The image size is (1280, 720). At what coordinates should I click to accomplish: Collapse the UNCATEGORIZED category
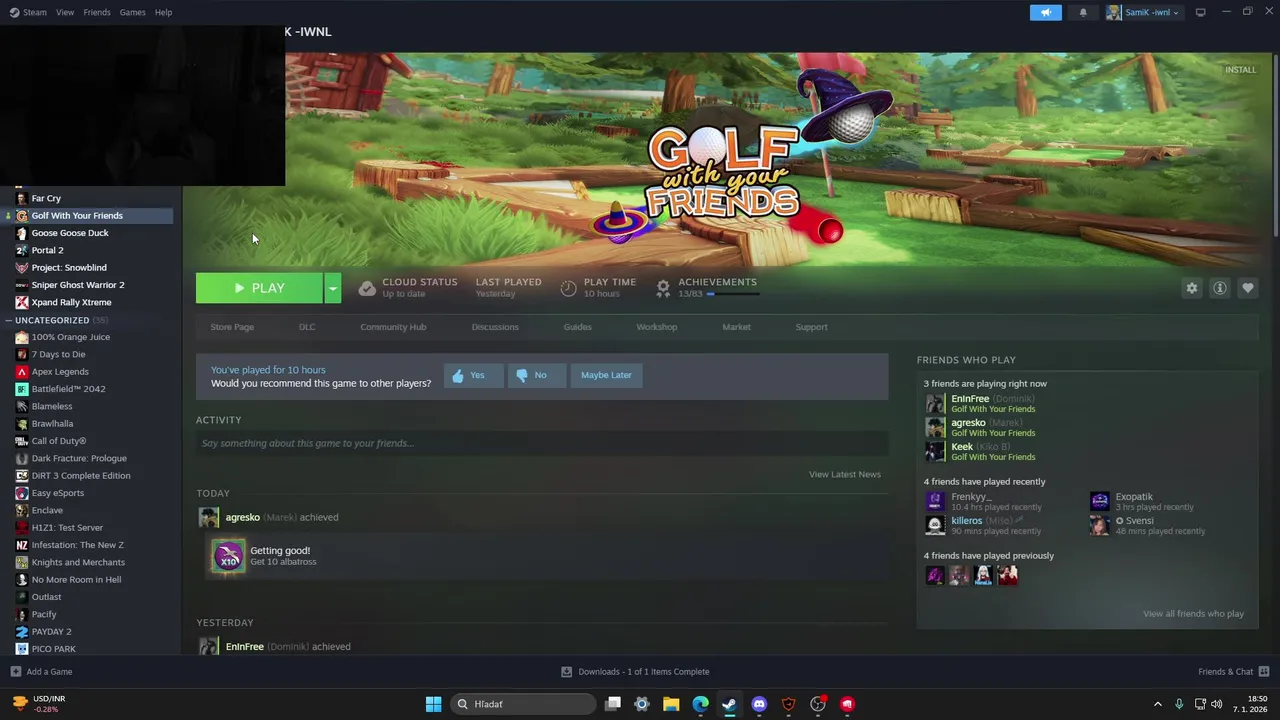point(52,320)
